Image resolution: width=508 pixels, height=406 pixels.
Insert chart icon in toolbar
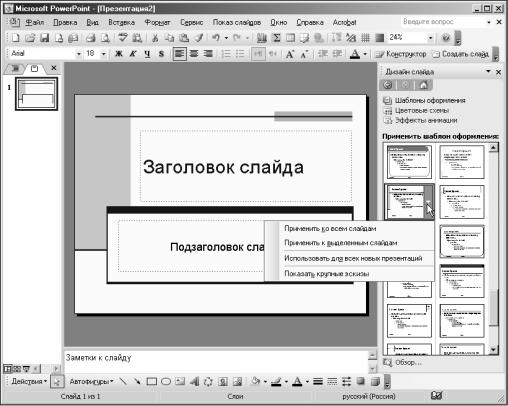click(262, 38)
